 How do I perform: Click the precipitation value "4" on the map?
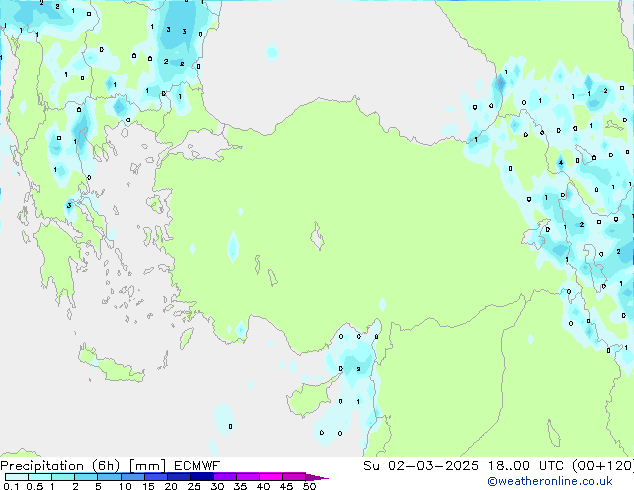[560, 163]
